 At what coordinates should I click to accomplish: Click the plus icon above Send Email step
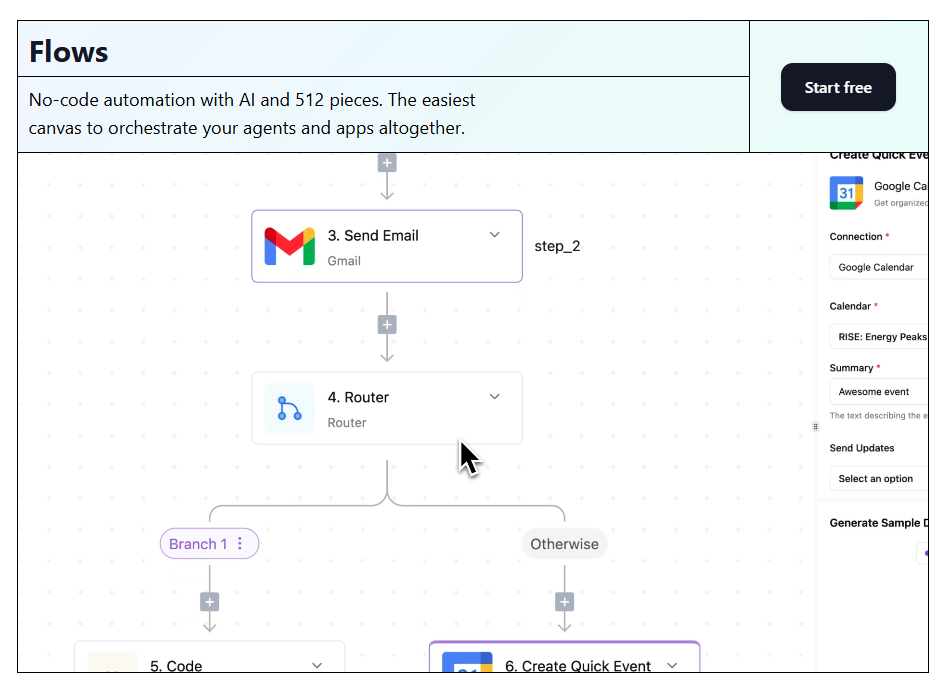(387, 161)
